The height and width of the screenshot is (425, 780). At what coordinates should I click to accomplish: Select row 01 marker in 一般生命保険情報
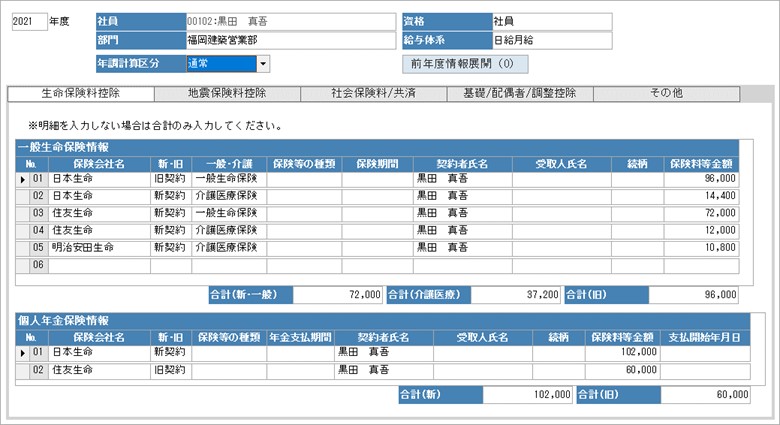click(x=22, y=179)
